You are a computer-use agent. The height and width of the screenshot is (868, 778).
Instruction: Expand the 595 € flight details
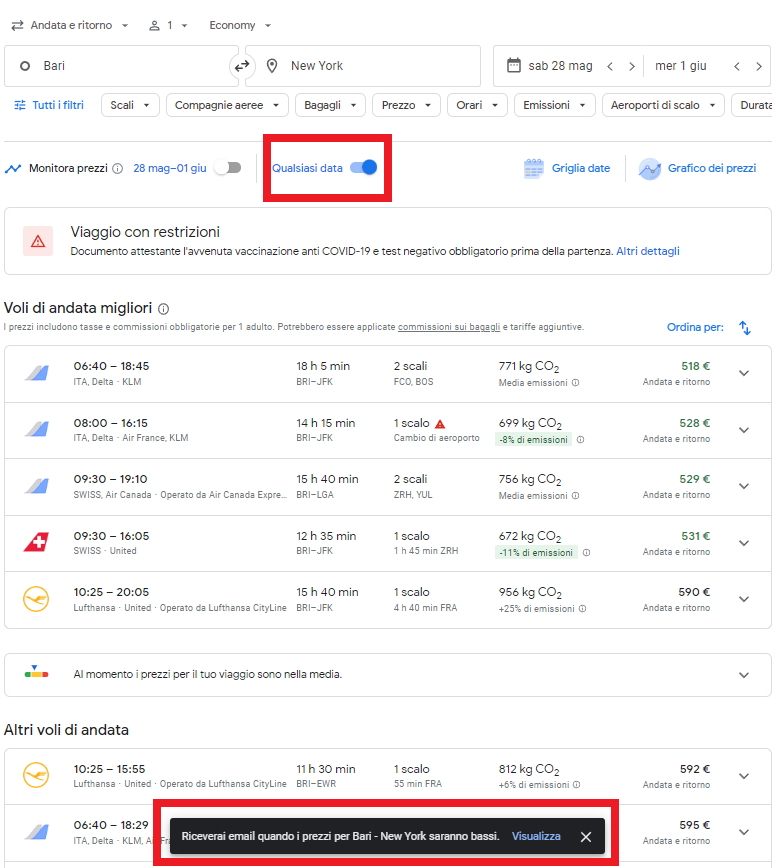click(x=744, y=833)
